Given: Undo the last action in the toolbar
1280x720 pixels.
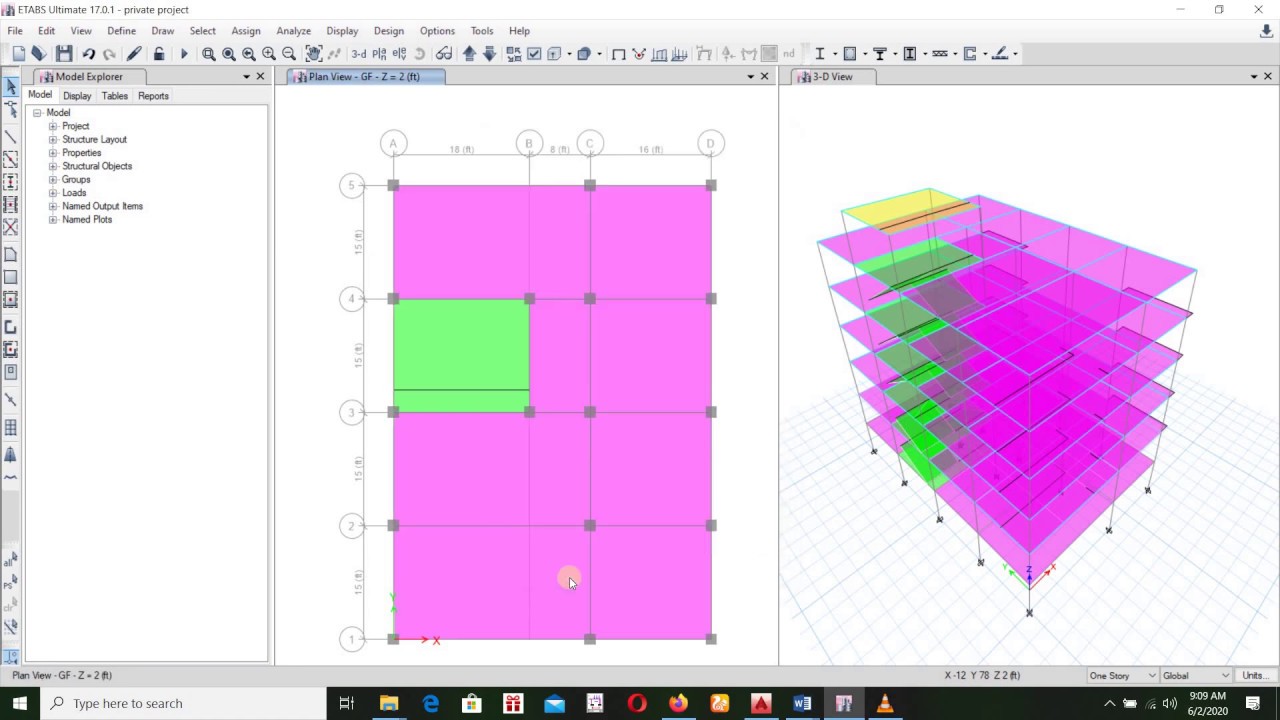Looking at the screenshot, I should (89, 54).
